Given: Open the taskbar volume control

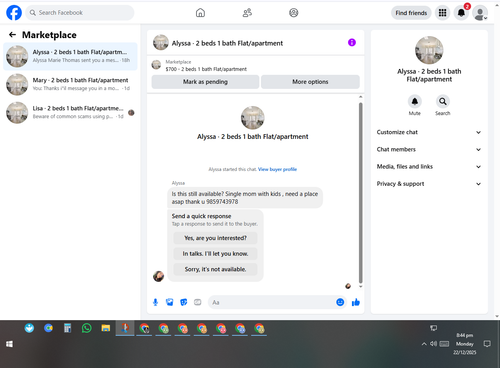Looking at the screenshot, I should 433,344.
